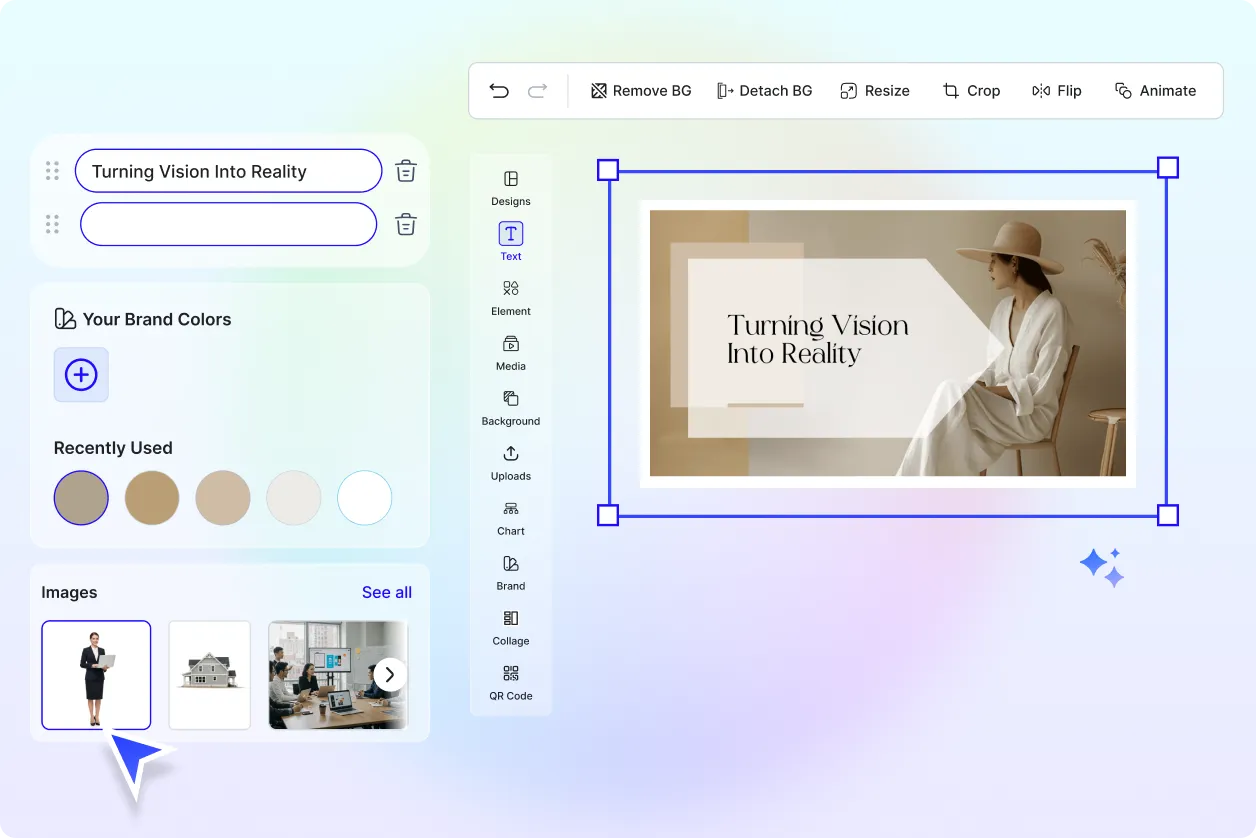Click the redo arrow icon
1256x838 pixels.
click(x=537, y=91)
